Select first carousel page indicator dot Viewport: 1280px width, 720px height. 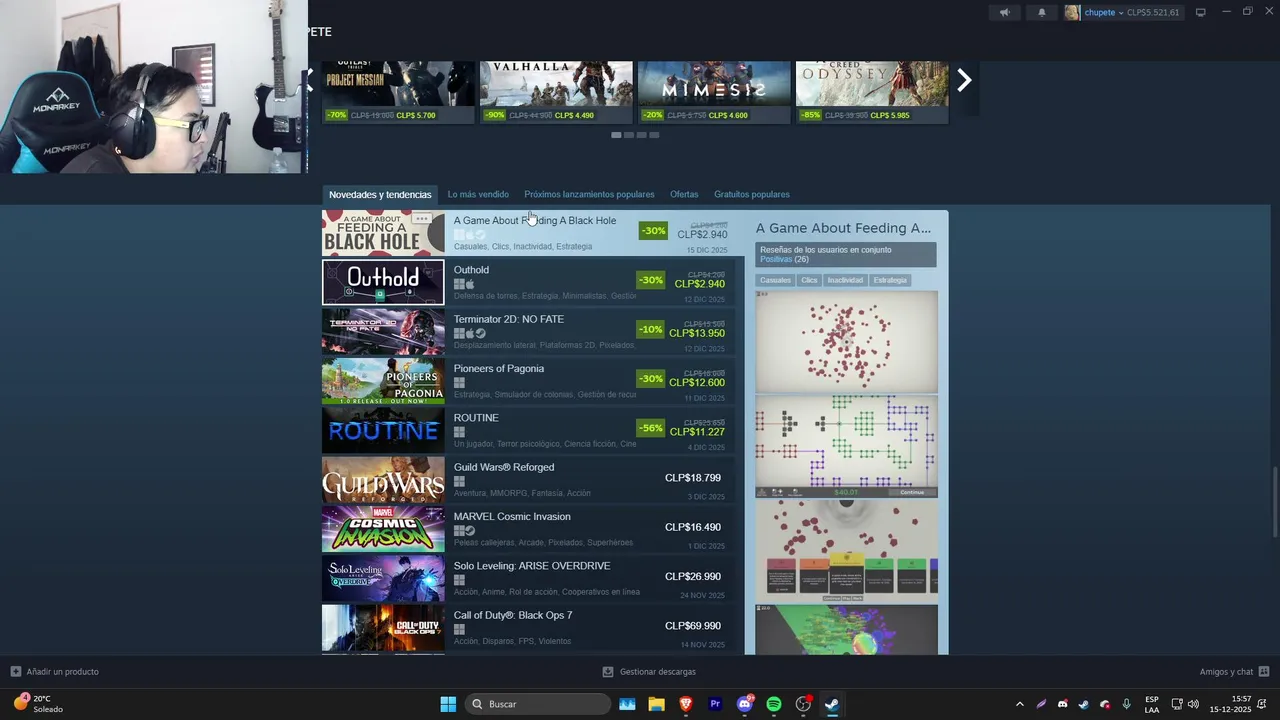point(616,134)
